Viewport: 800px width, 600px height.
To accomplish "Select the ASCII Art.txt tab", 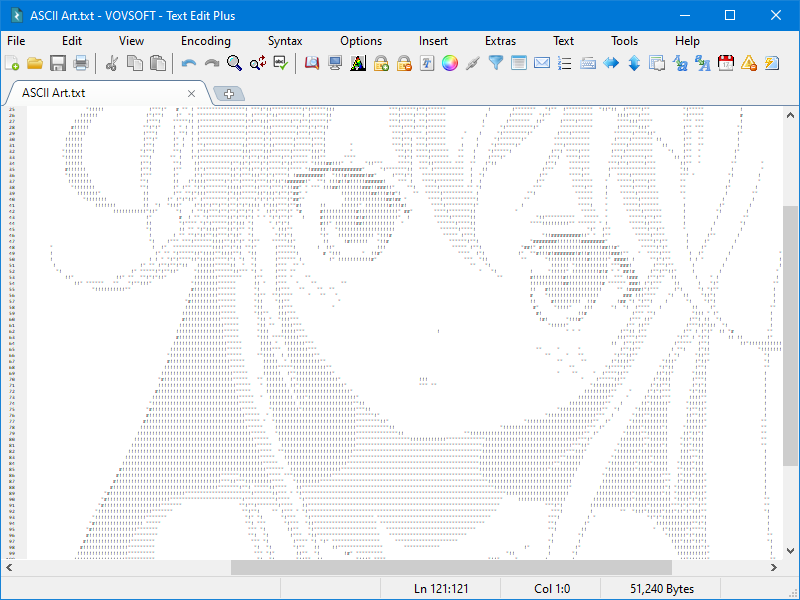I will 54,93.
